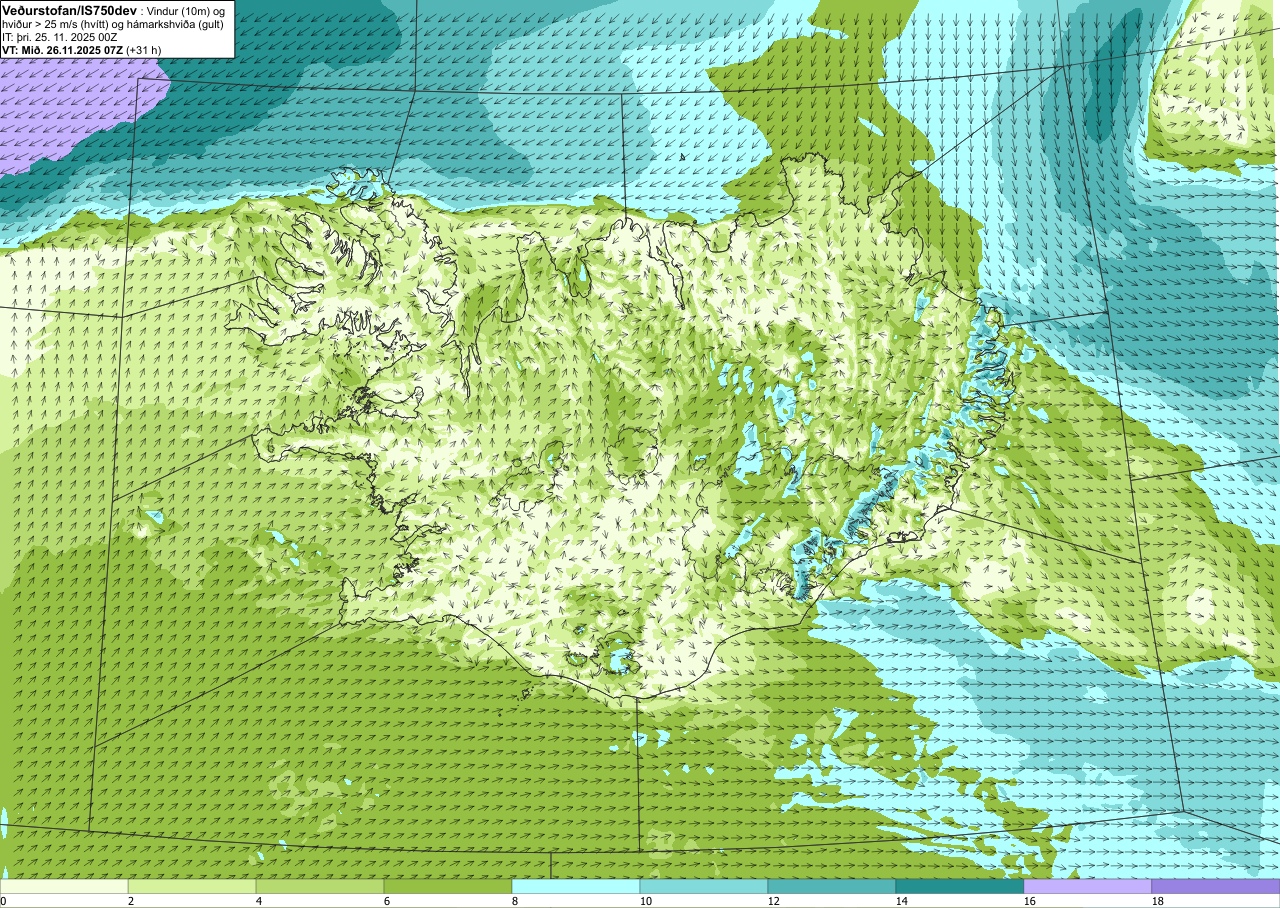Select the lavender 16–18 m/s legend swatch
Image resolution: width=1280 pixels, height=908 pixels.
(1088, 886)
